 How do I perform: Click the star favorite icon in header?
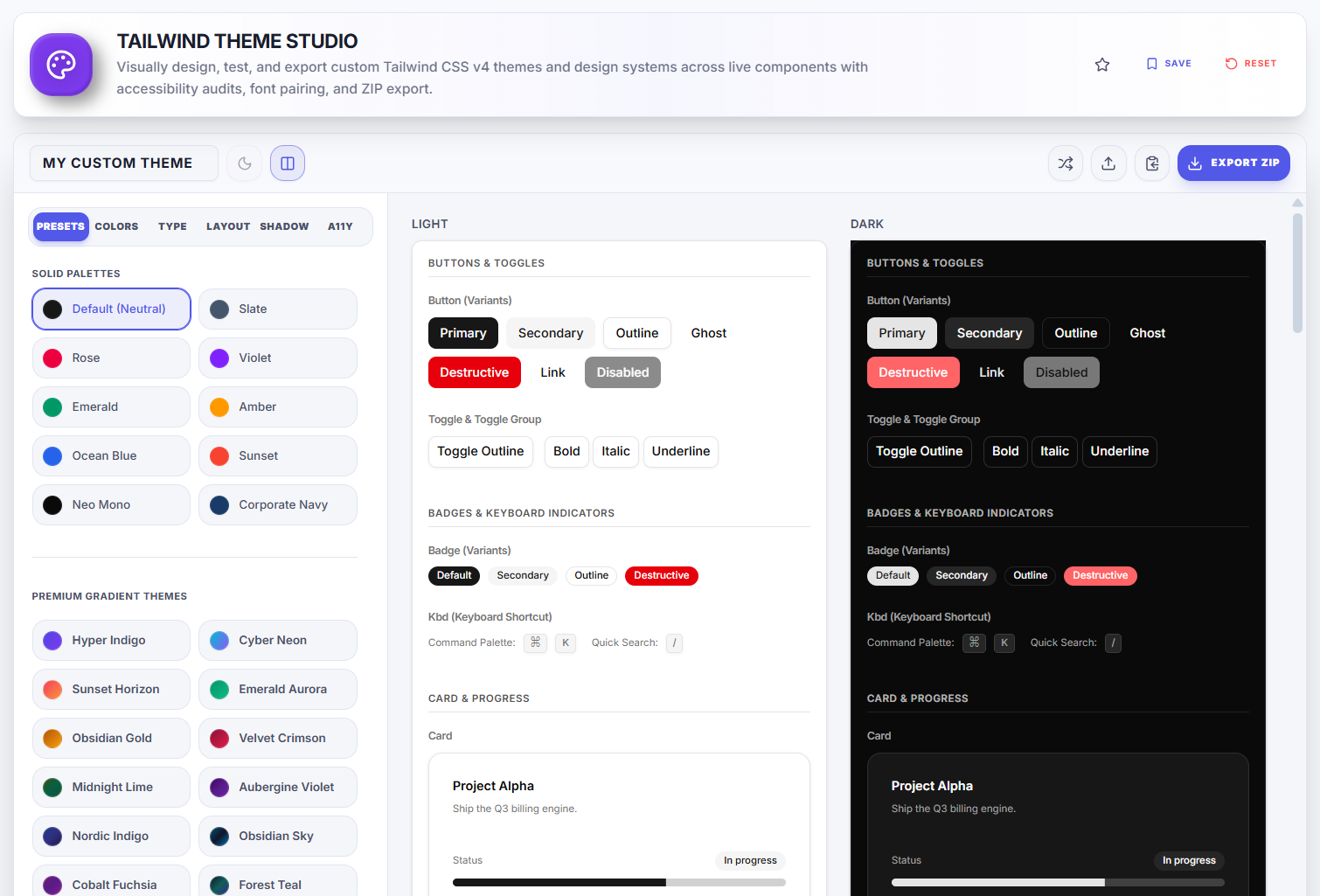tap(1102, 64)
